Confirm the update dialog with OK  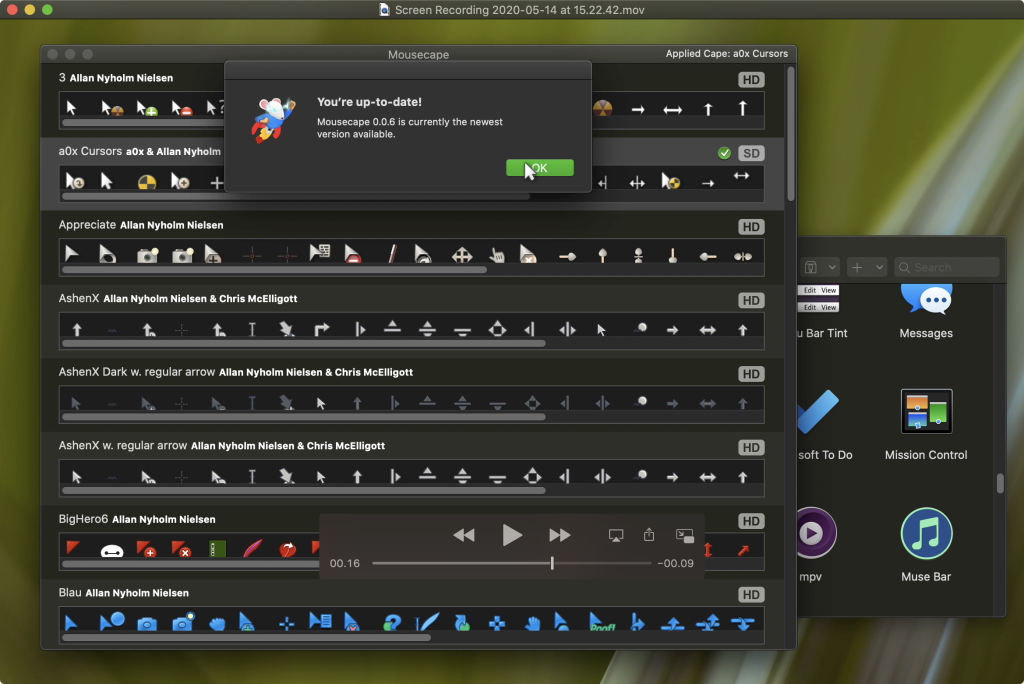coord(539,168)
